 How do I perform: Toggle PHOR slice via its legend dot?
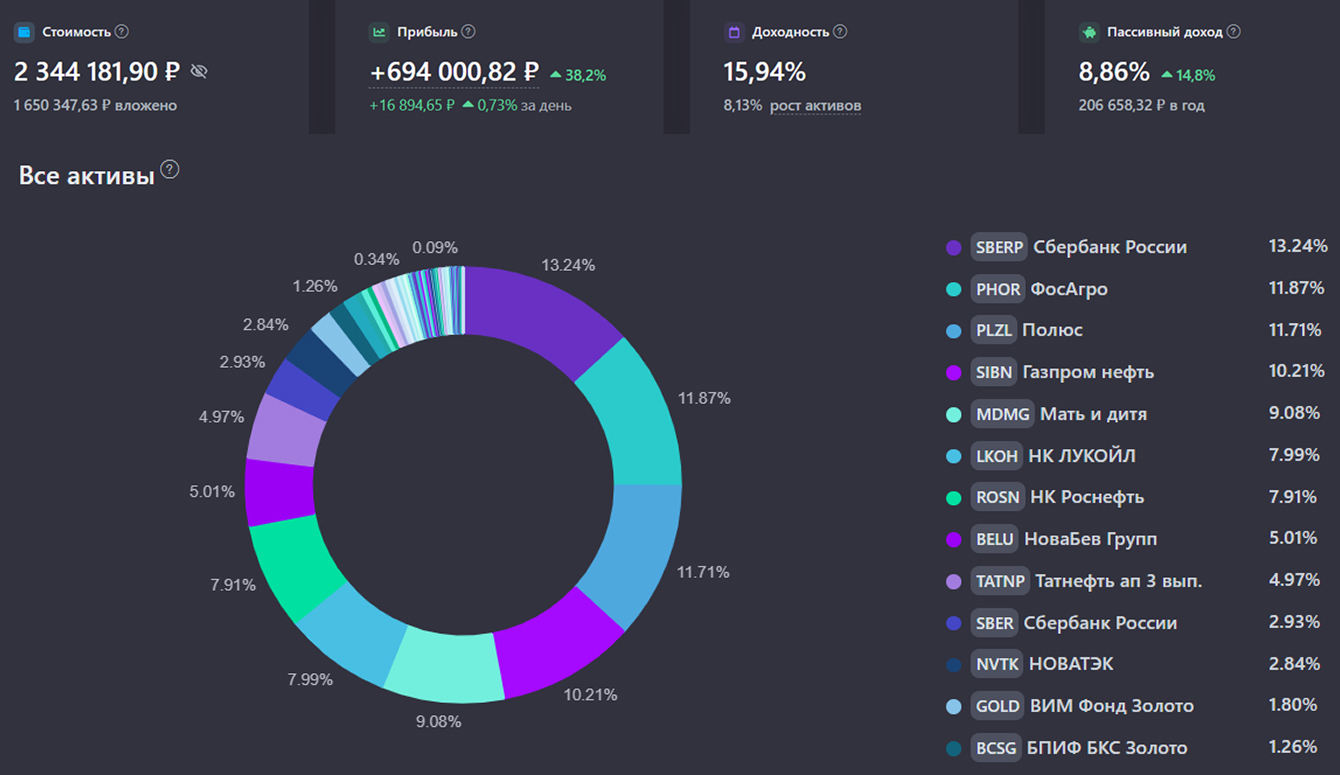(x=953, y=289)
